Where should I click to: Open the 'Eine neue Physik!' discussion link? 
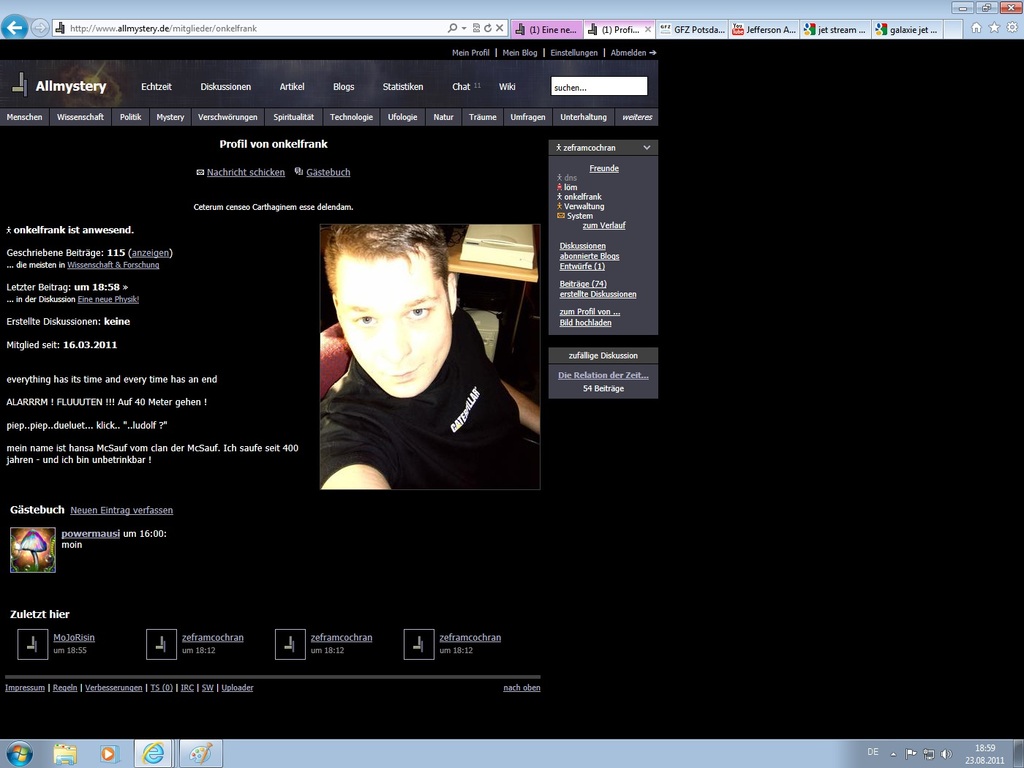(x=108, y=300)
